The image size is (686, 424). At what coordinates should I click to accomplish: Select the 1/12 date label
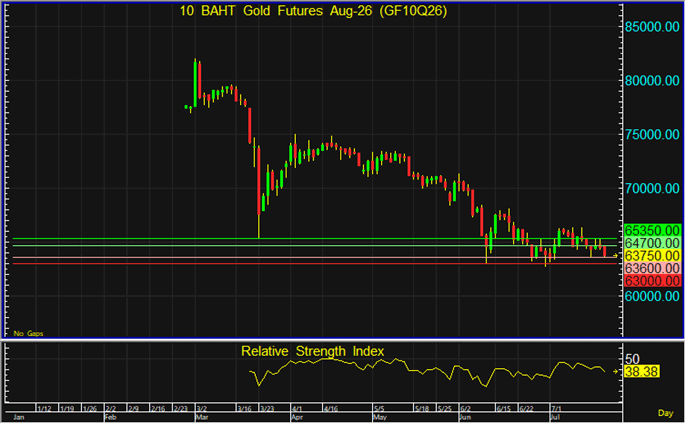coord(44,409)
